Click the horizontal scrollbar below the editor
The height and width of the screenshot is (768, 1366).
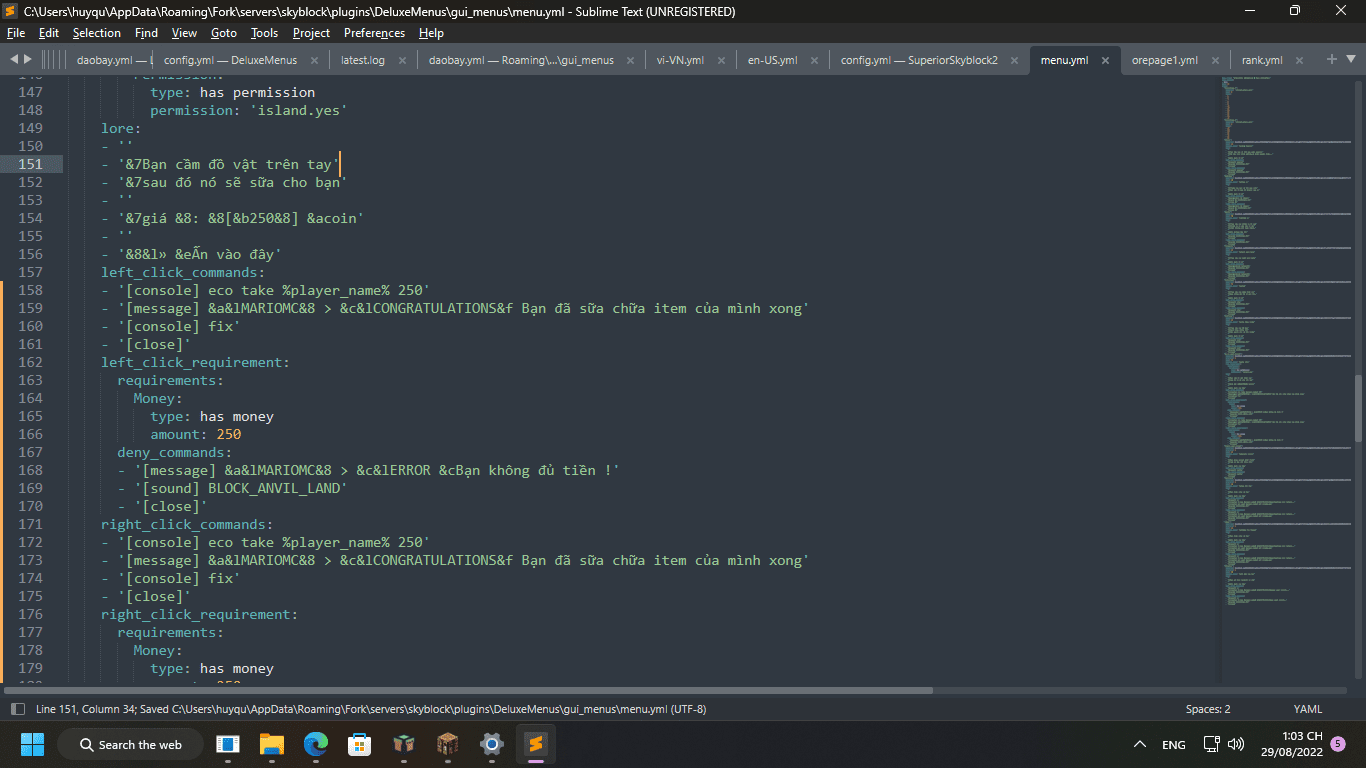[468, 690]
